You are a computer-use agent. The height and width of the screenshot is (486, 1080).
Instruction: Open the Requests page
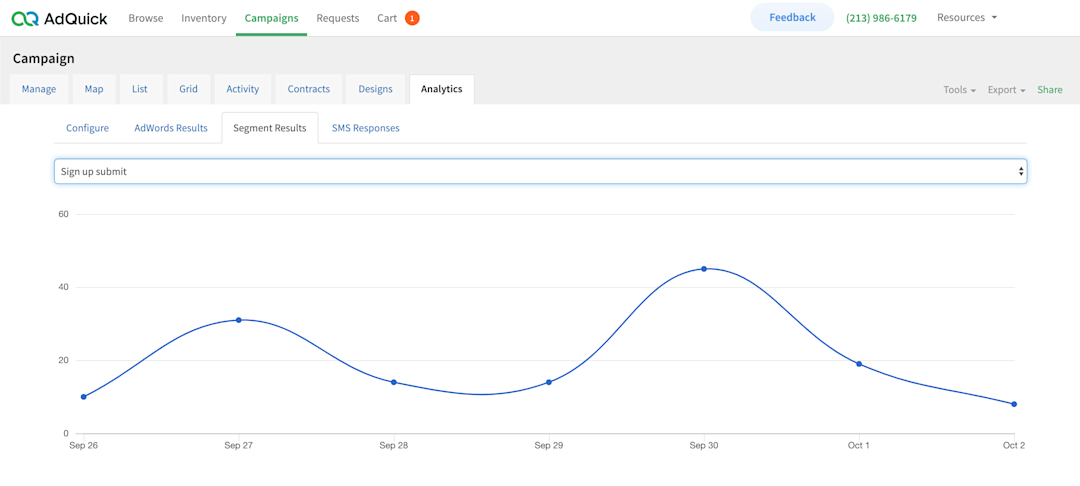pos(338,18)
